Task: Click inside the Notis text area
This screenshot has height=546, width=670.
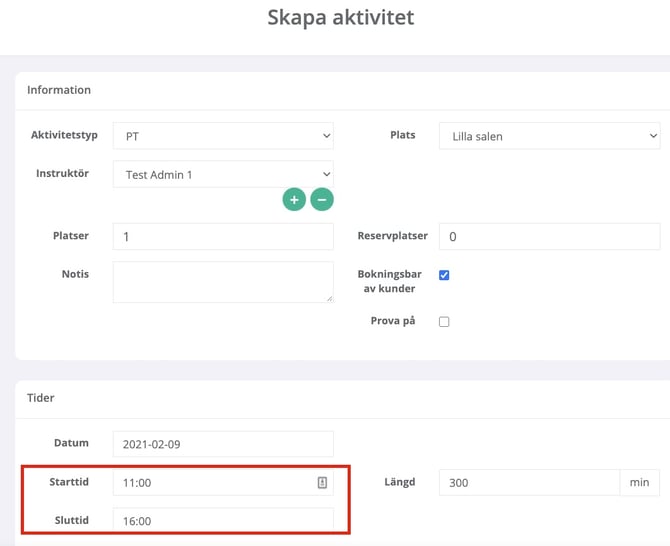Action: pyautogui.click(x=223, y=282)
